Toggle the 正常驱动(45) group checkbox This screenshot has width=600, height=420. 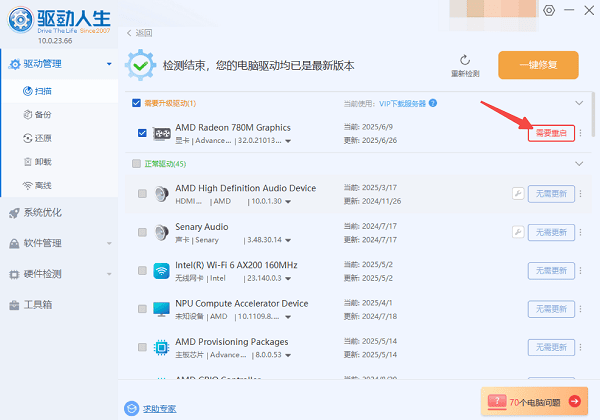136,164
